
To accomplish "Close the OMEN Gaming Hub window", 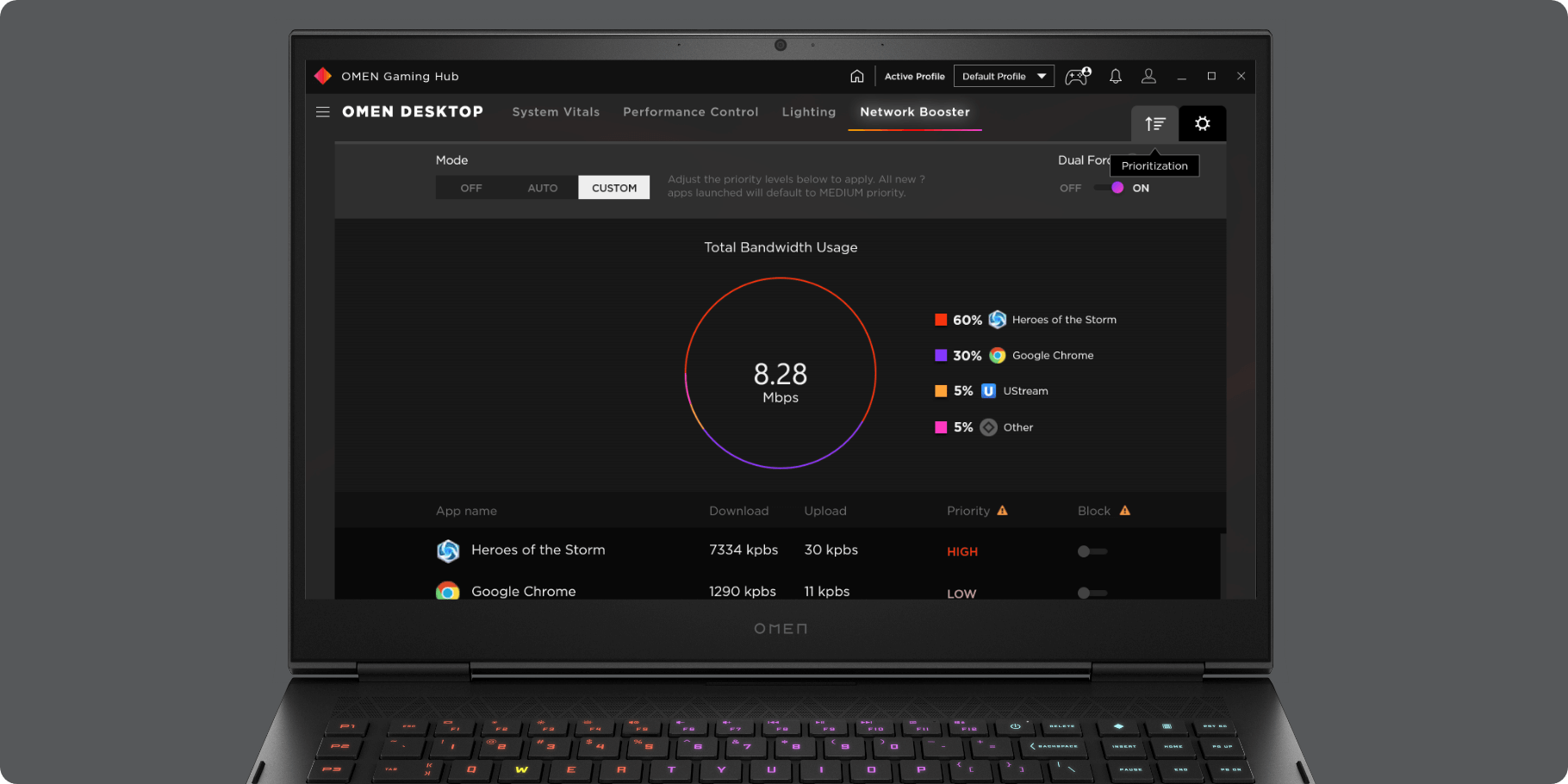I will click(1241, 76).
